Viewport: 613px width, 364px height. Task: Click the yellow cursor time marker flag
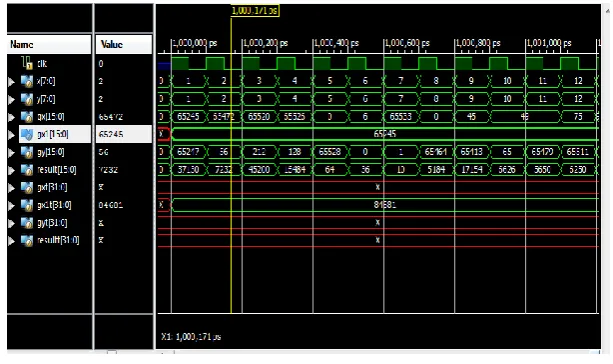tap(255, 11)
